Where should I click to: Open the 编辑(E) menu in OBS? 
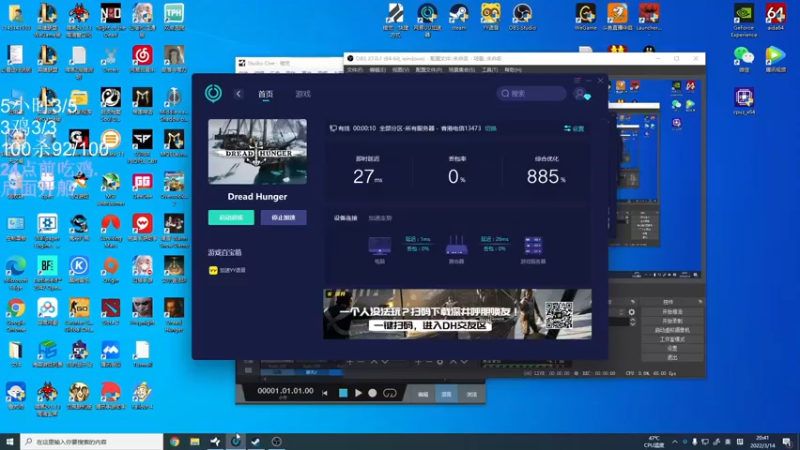click(378, 70)
